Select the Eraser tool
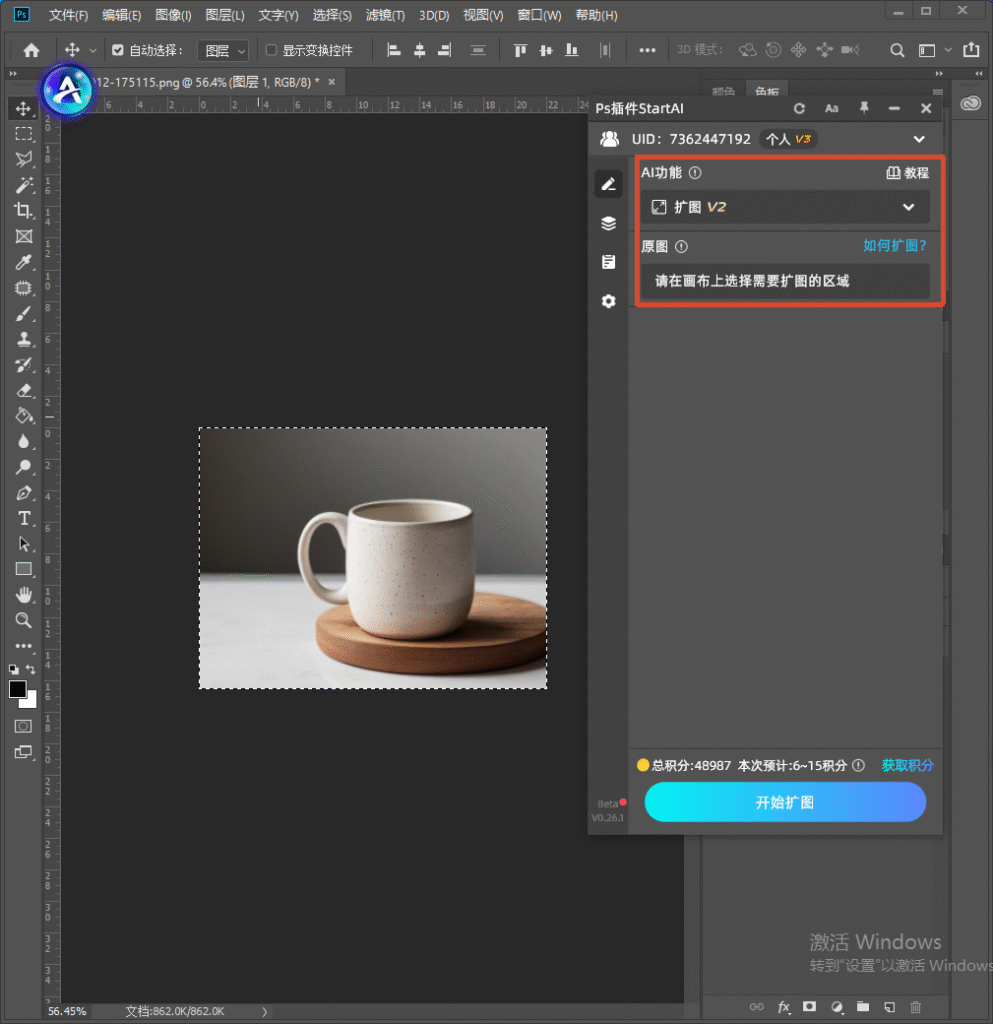The height and width of the screenshot is (1024, 993). point(24,391)
